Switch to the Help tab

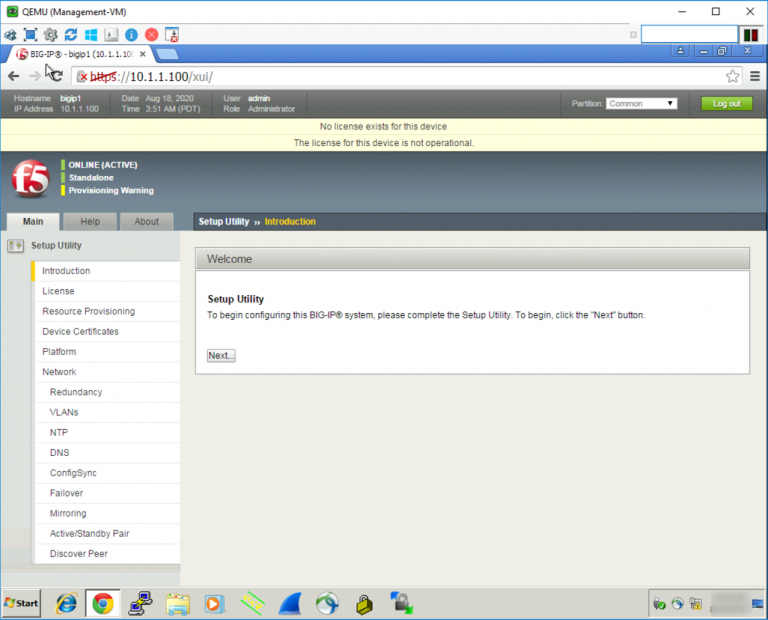pyautogui.click(x=90, y=221)
